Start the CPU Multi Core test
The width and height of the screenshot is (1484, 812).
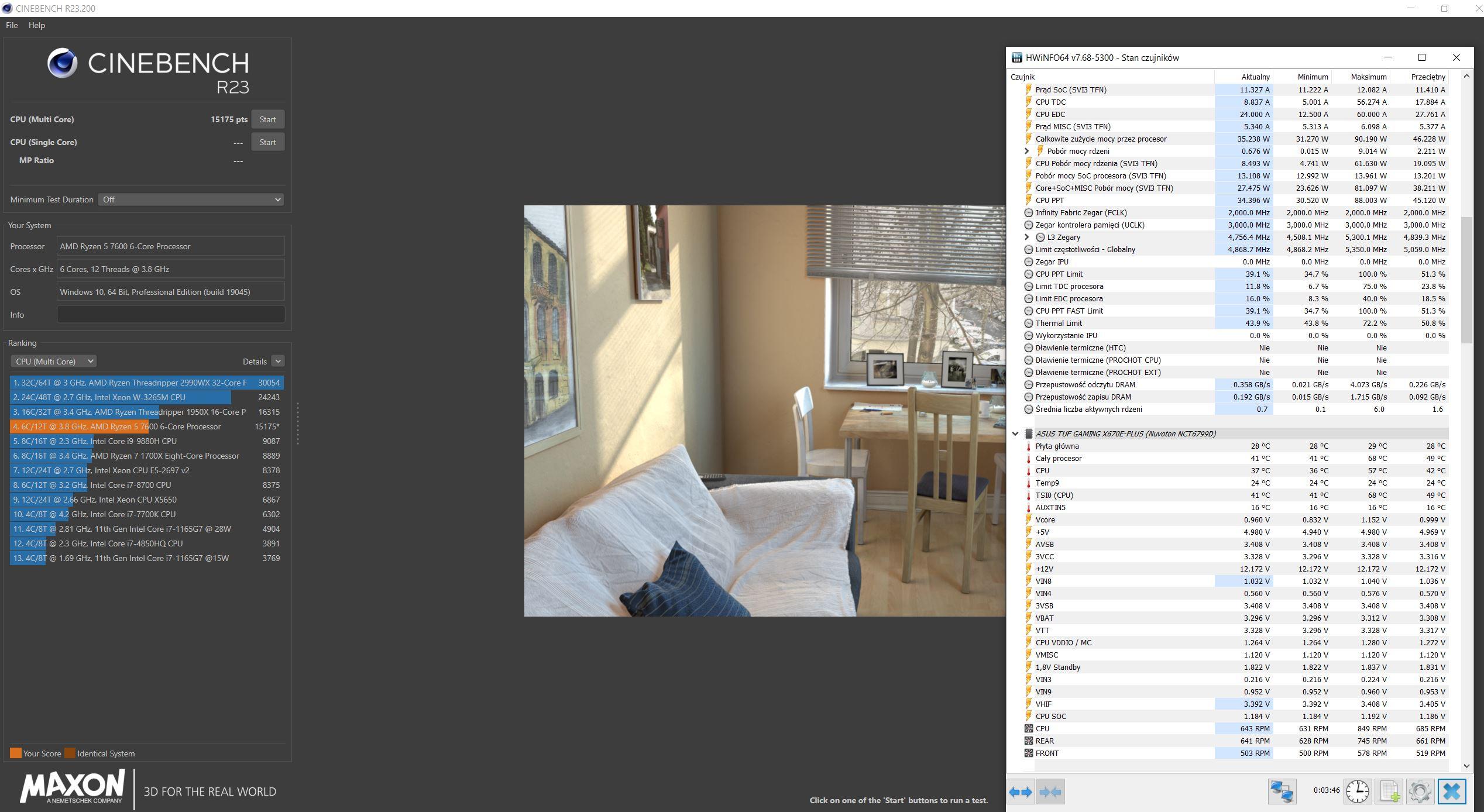[x=267, y=119]
